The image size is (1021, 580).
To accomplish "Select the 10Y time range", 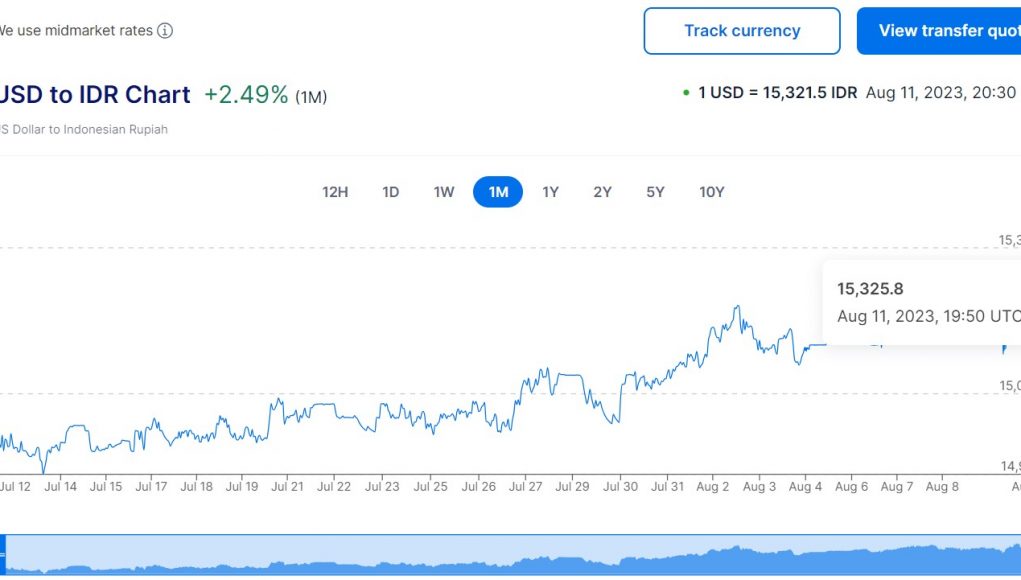I will click(711, 192).
